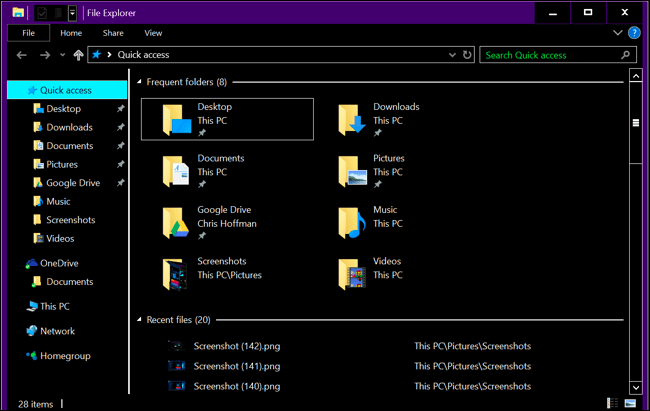Expand the ribbon using the chevron

click(617, 32)
